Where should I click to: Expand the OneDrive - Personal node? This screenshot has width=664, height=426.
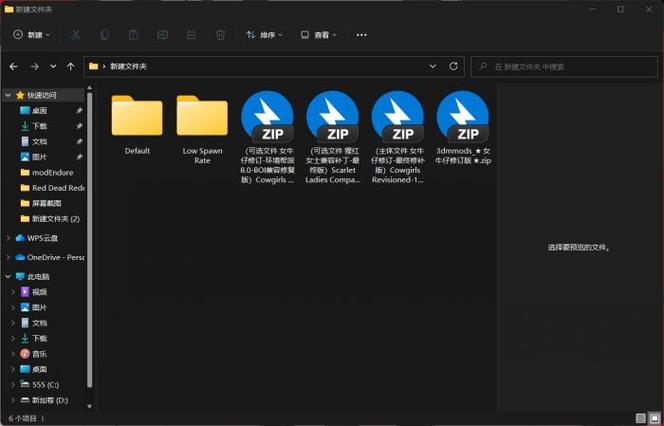pos(8,257)
